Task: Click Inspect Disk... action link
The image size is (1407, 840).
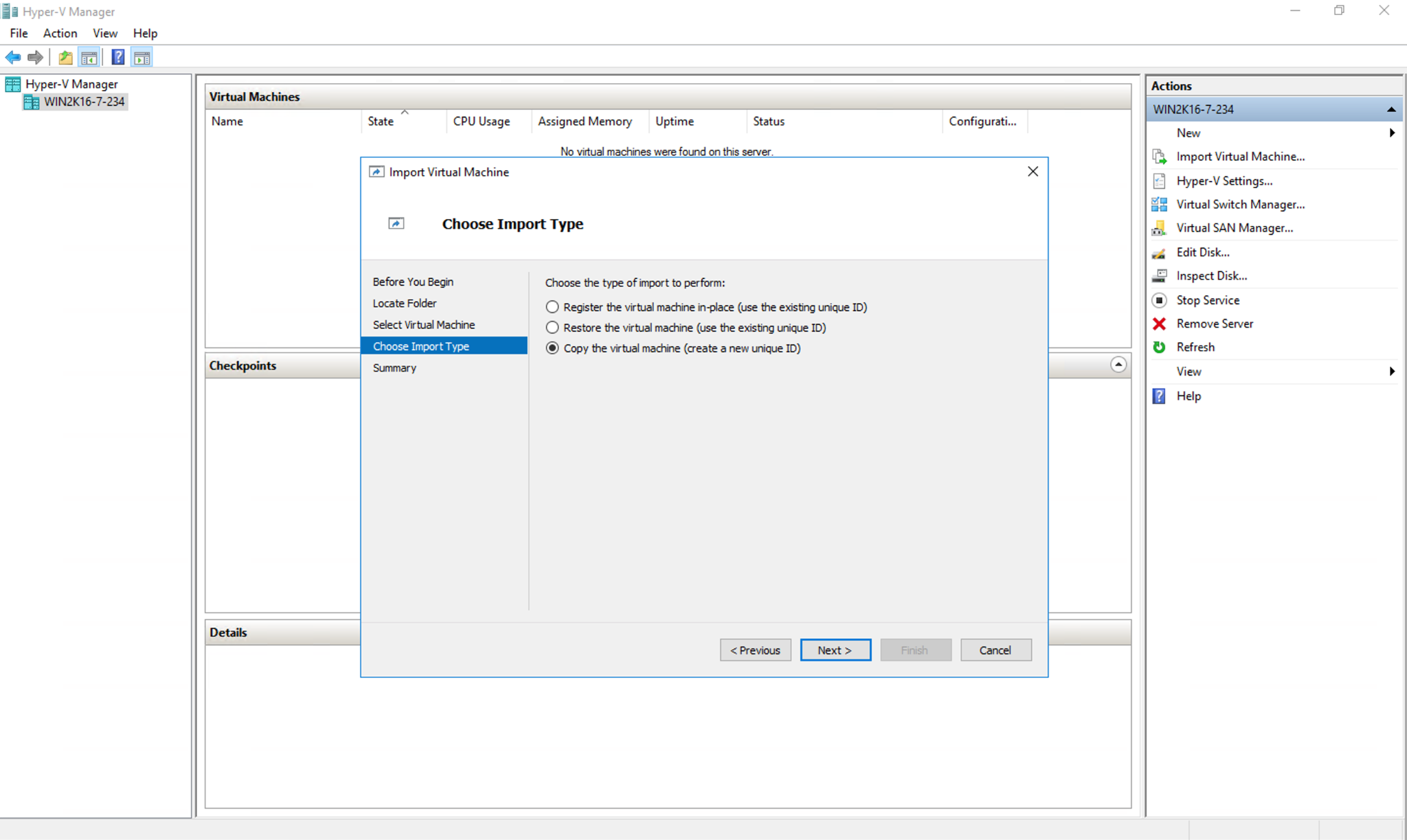Action: [1211, 276]
